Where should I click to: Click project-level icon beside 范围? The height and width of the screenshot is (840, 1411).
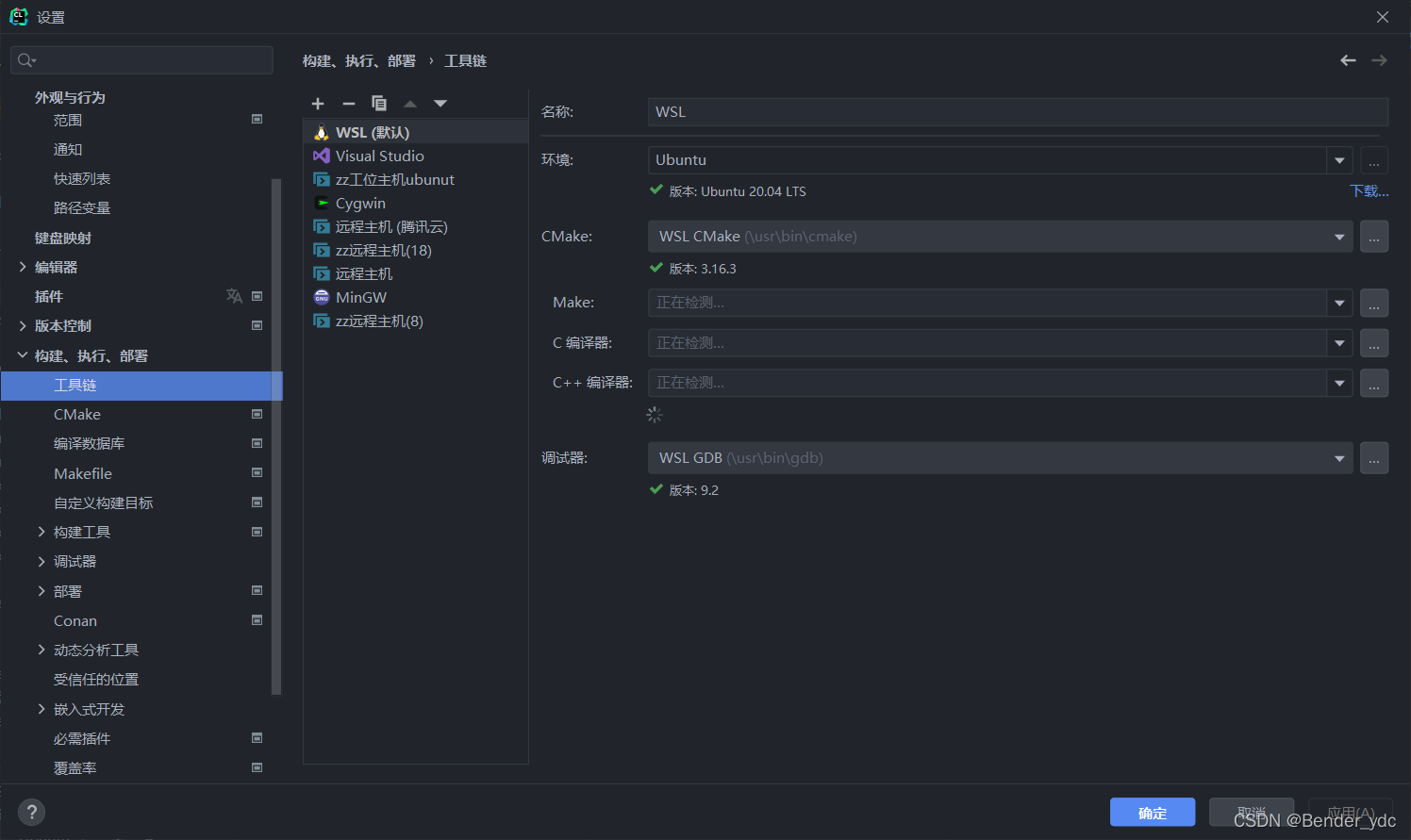[x=257, y=120]
